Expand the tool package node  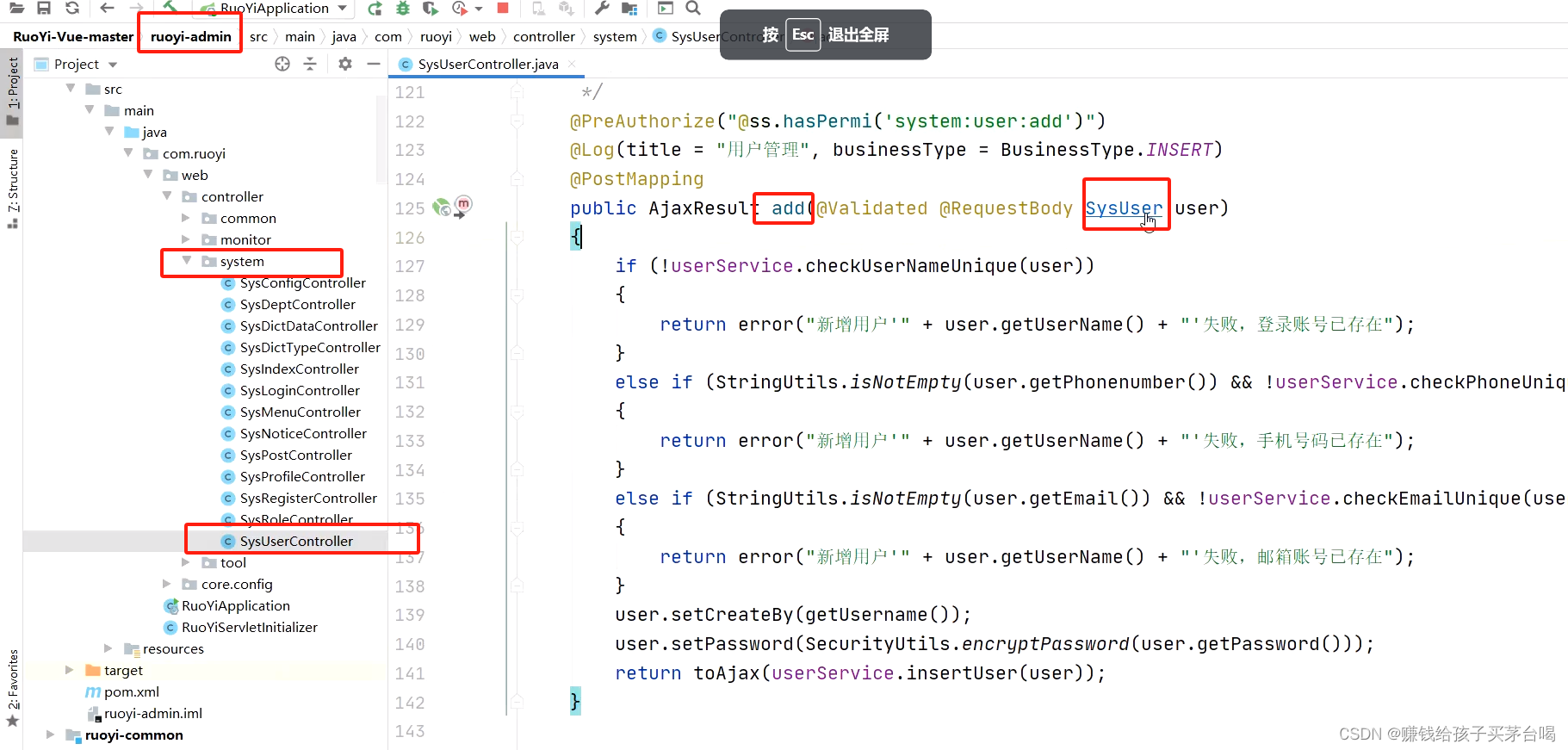tap(186, 561)
